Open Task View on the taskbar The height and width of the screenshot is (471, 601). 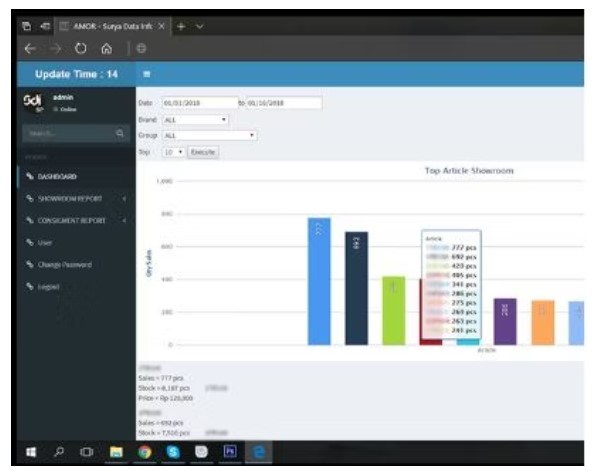[87, 452]
